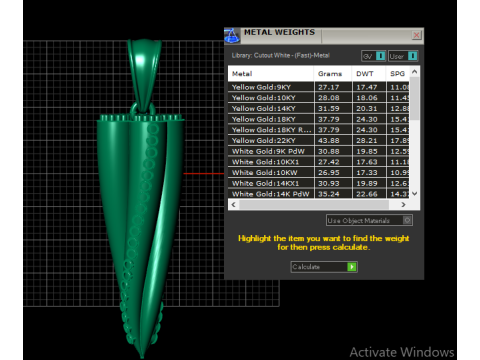Select the Yellow Gold:22KY row
The image size is (480, 360).
(319, 140)
